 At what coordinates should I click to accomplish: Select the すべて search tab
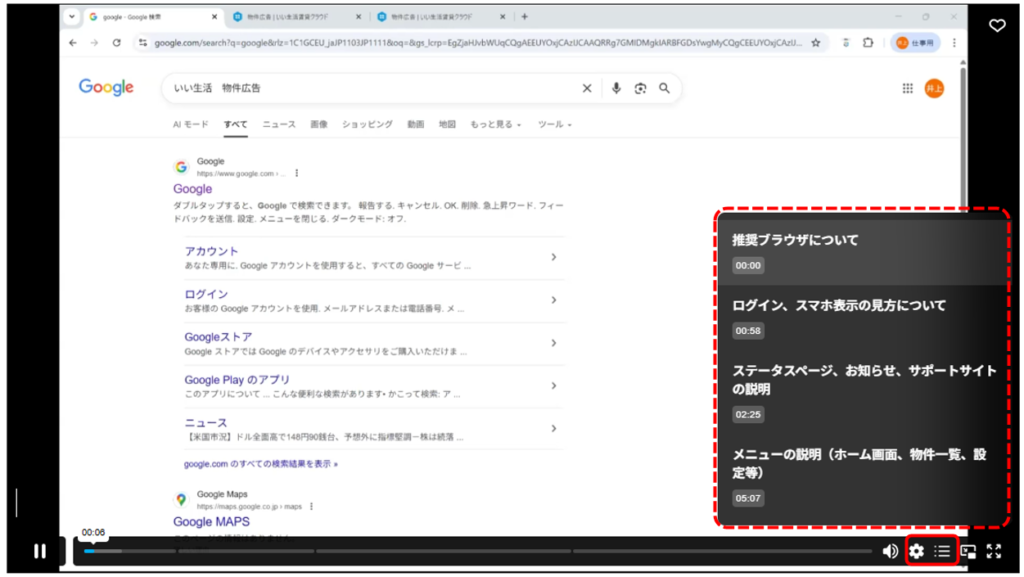click(x=236, y=124)
